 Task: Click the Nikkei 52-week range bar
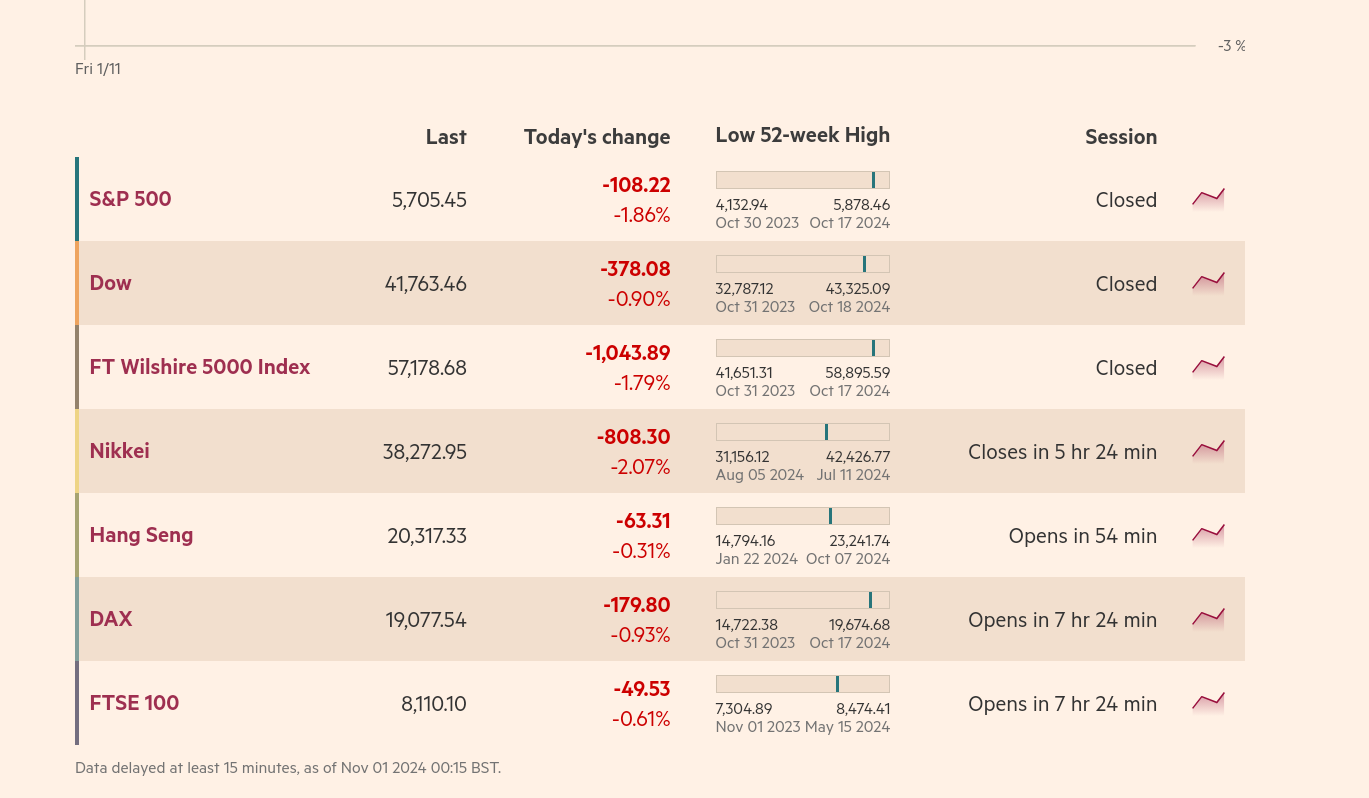802,432
